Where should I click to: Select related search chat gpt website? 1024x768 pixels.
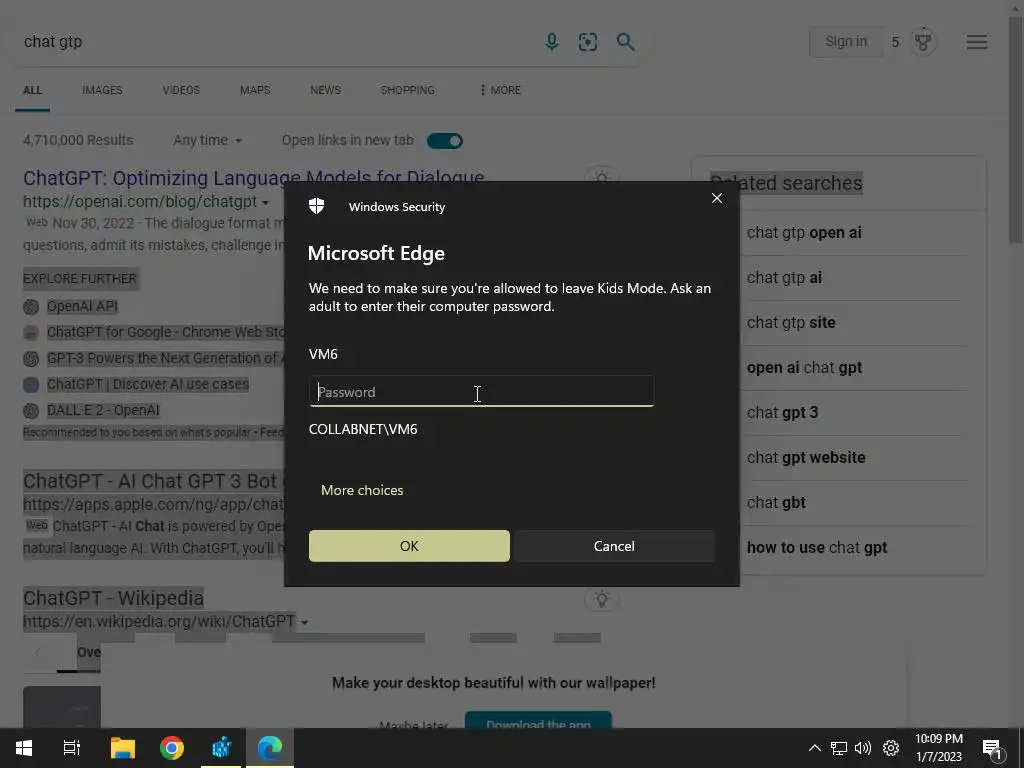coord(806,458)
